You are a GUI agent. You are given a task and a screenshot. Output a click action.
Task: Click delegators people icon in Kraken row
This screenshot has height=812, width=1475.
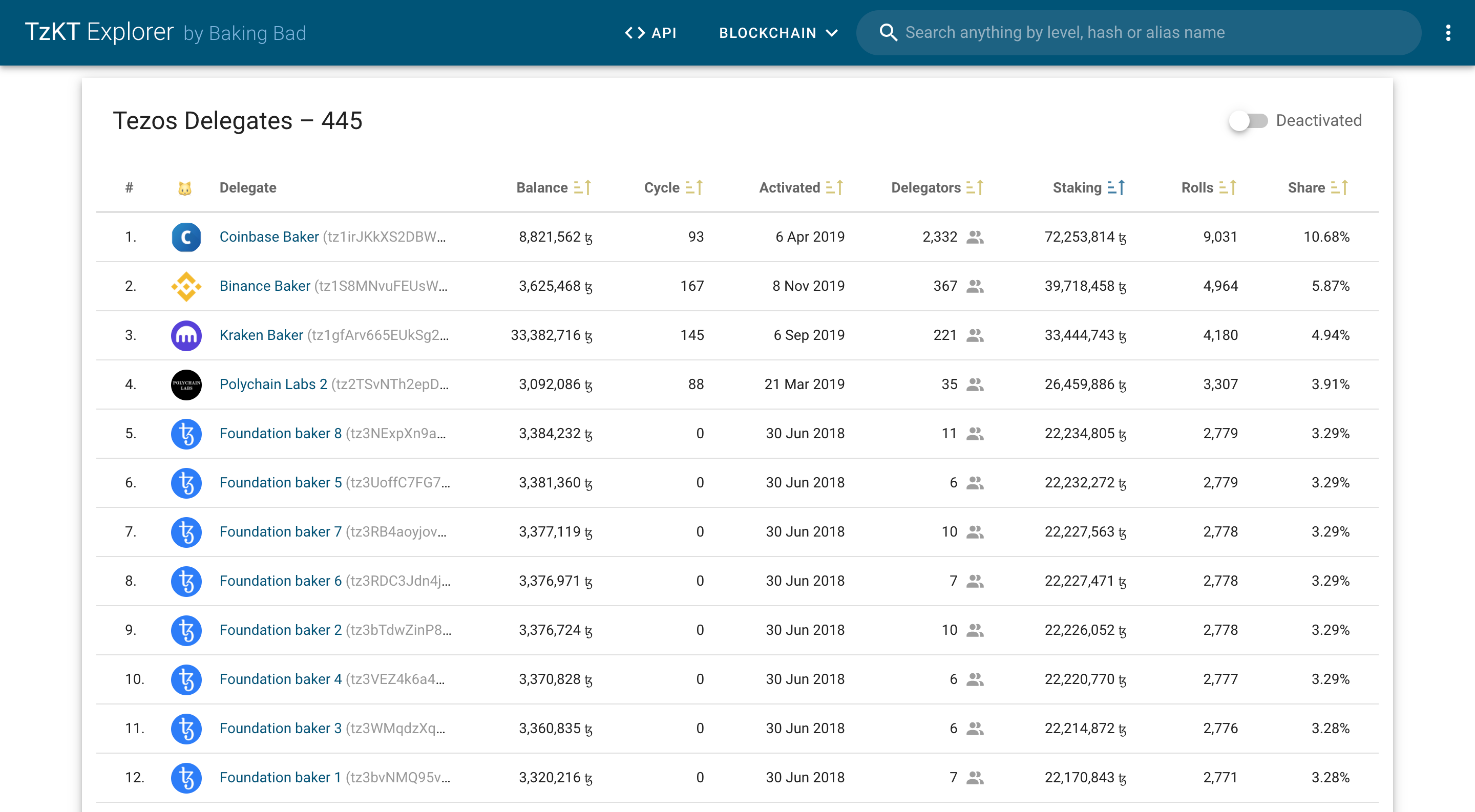[x=975, y=335]
